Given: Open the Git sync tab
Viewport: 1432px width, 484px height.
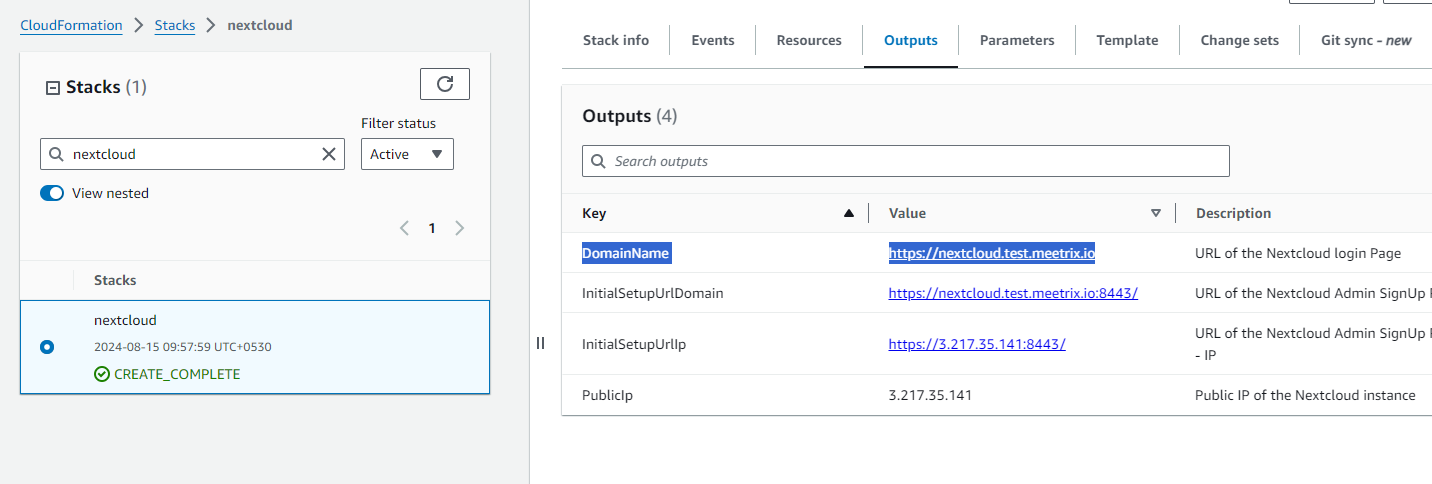Looking at the screenshot, I should [x=1366, y=40].
